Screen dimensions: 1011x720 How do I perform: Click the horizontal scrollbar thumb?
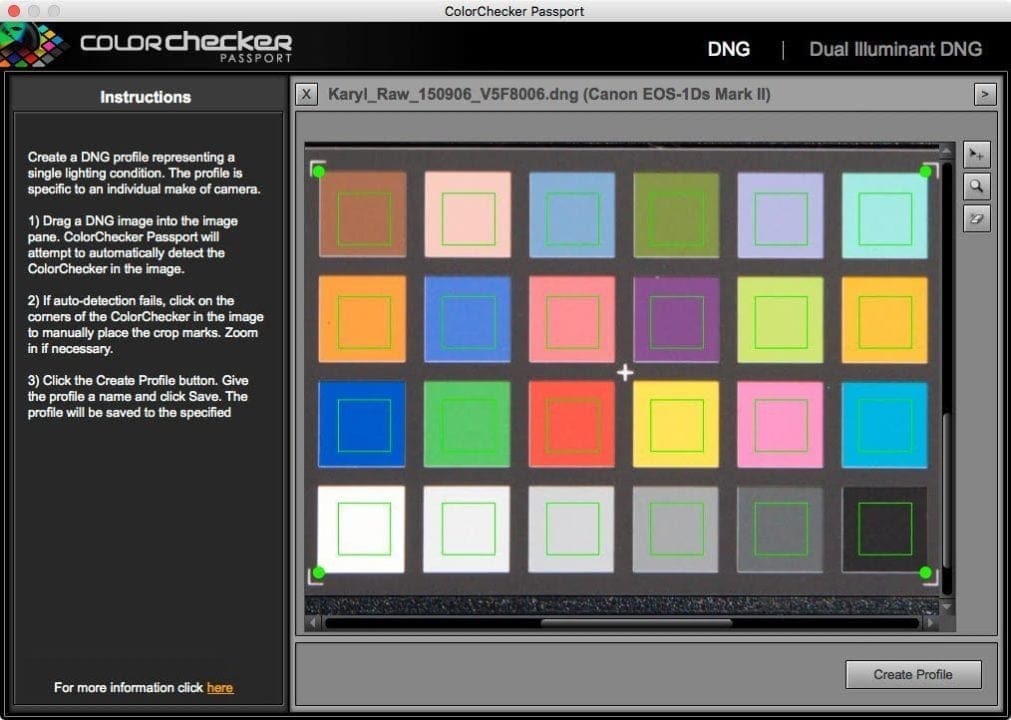click(636, 623)
